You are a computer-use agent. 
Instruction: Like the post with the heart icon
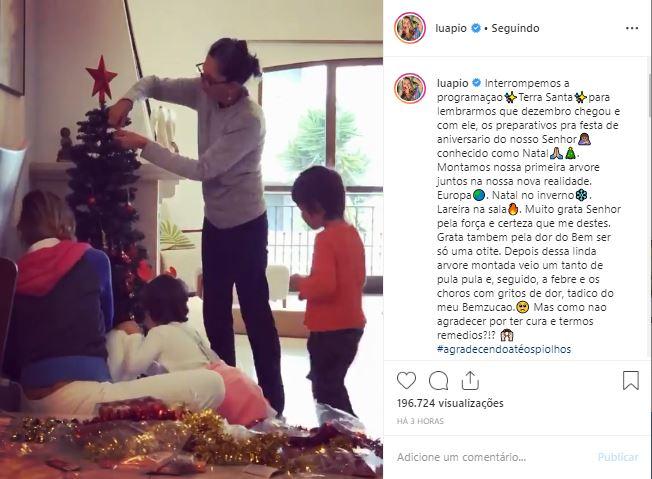coord(406,380)
